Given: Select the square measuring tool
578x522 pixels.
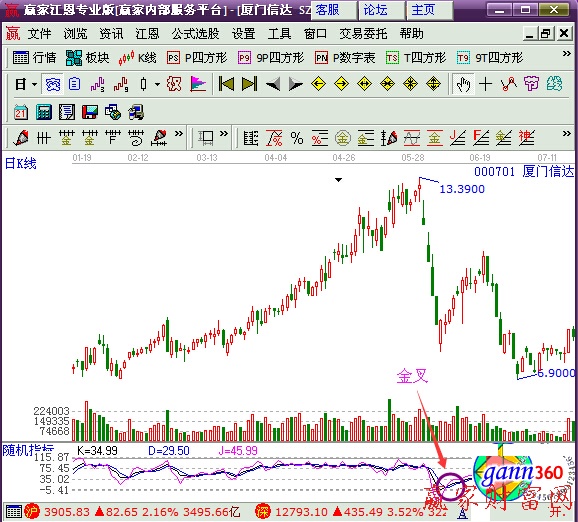Looking at the screenshot, I should click(206, 138).
